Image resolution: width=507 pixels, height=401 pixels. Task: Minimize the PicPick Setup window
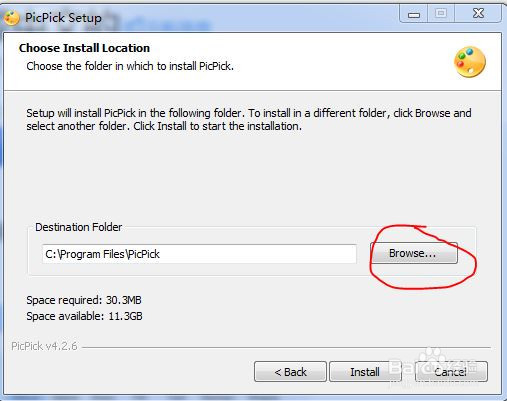pyautogui.click(x=414, y=14)
